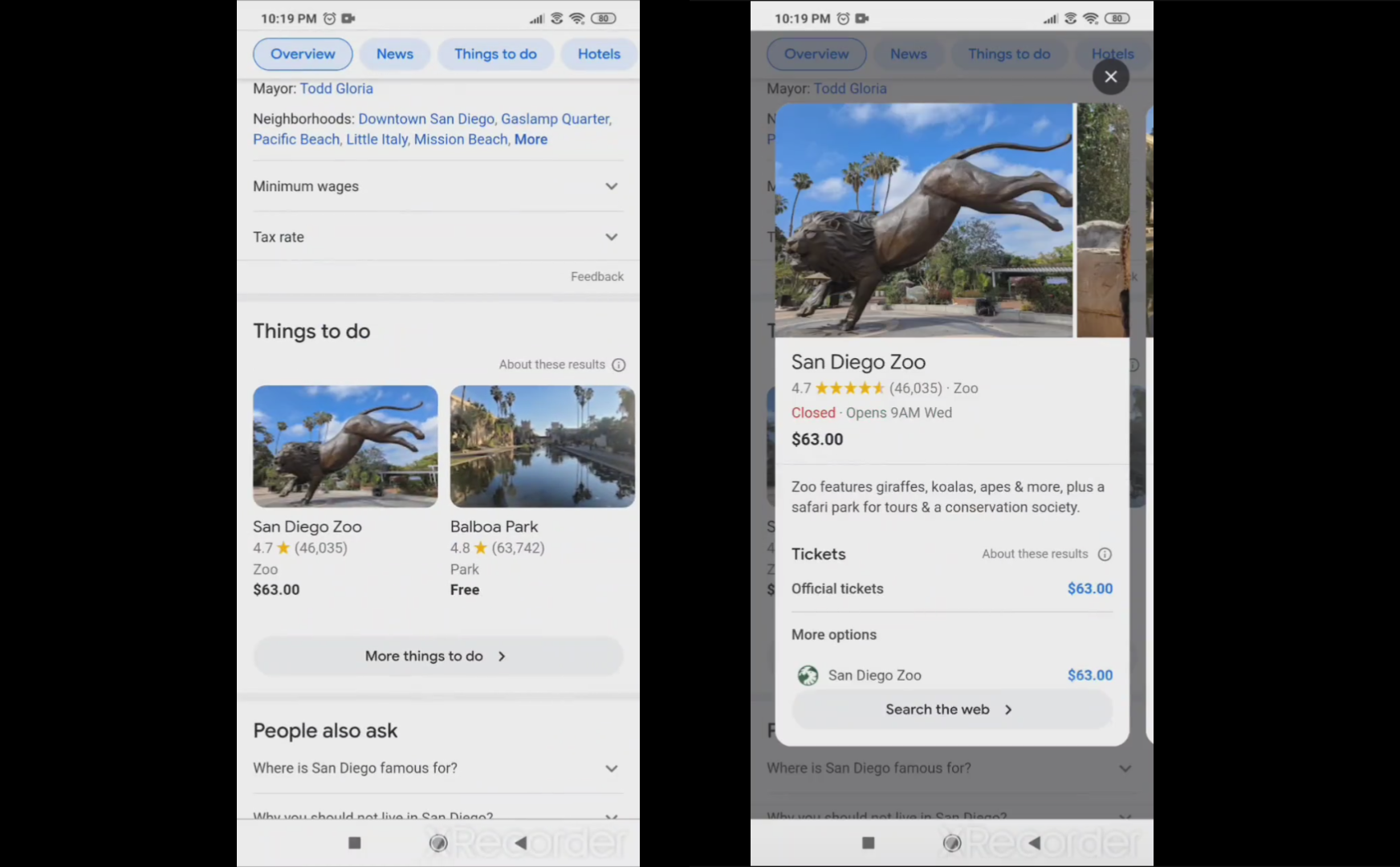Tap battery indicator in right status bar

click(1117, 18)
